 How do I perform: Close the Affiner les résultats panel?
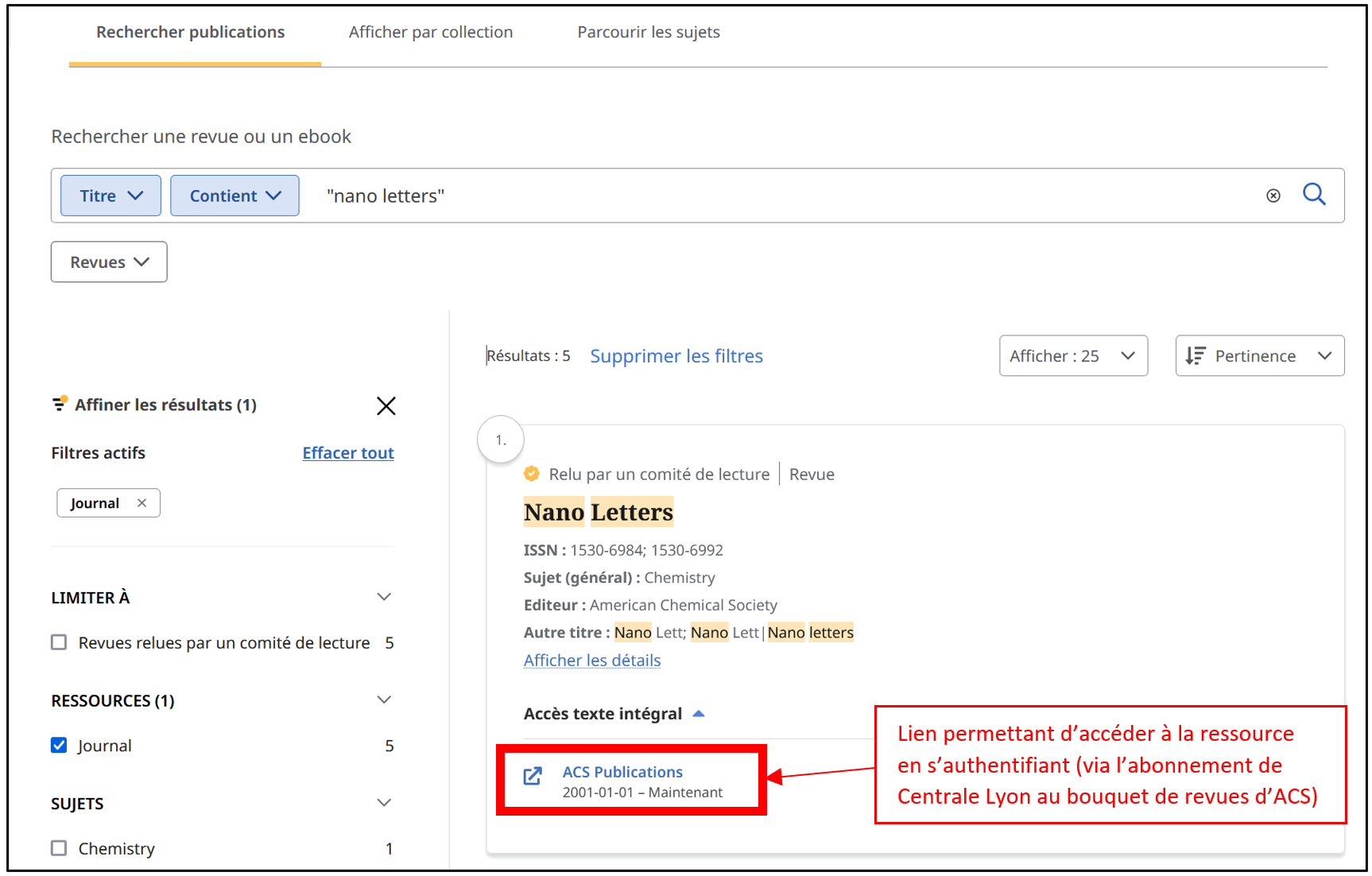[x=386, y=405]
